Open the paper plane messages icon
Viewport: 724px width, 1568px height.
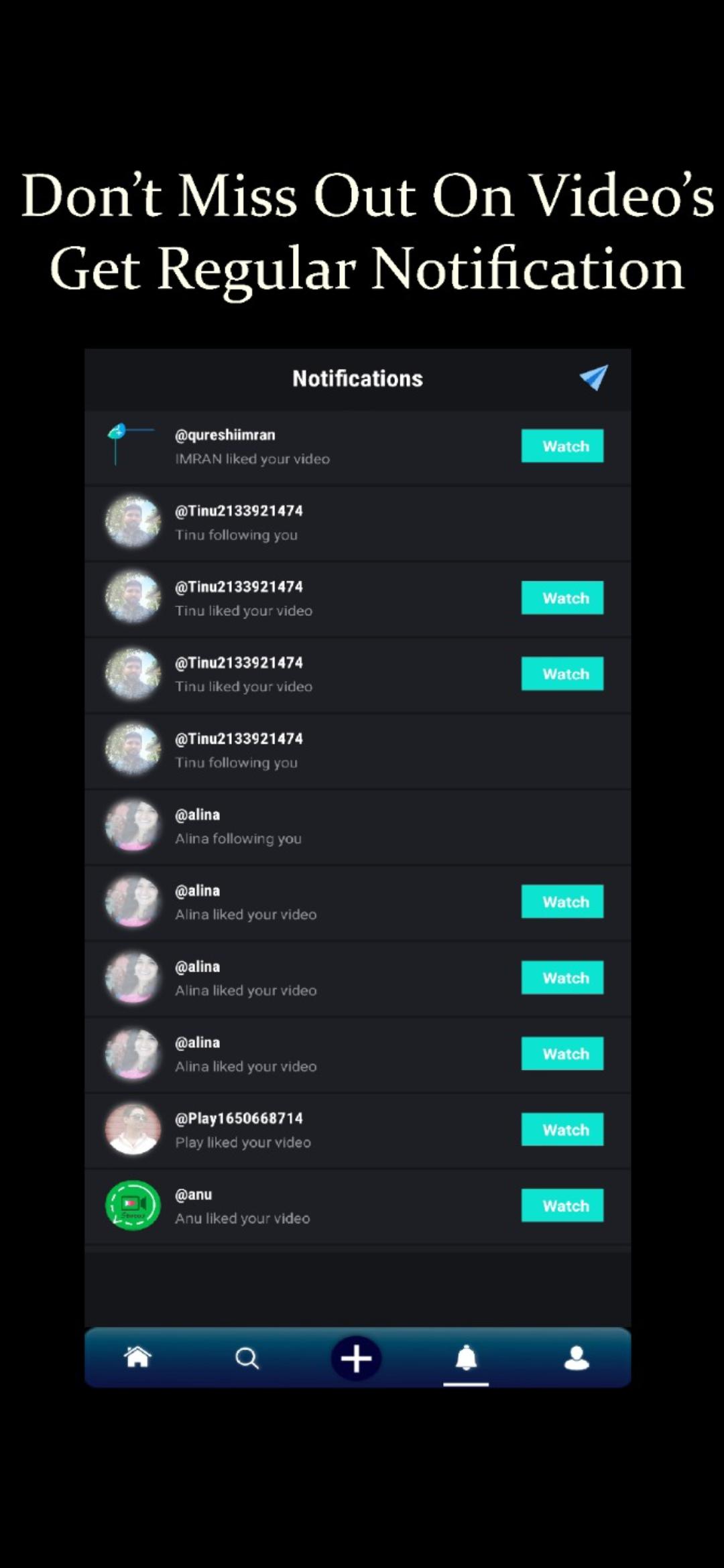pos(594,378)
